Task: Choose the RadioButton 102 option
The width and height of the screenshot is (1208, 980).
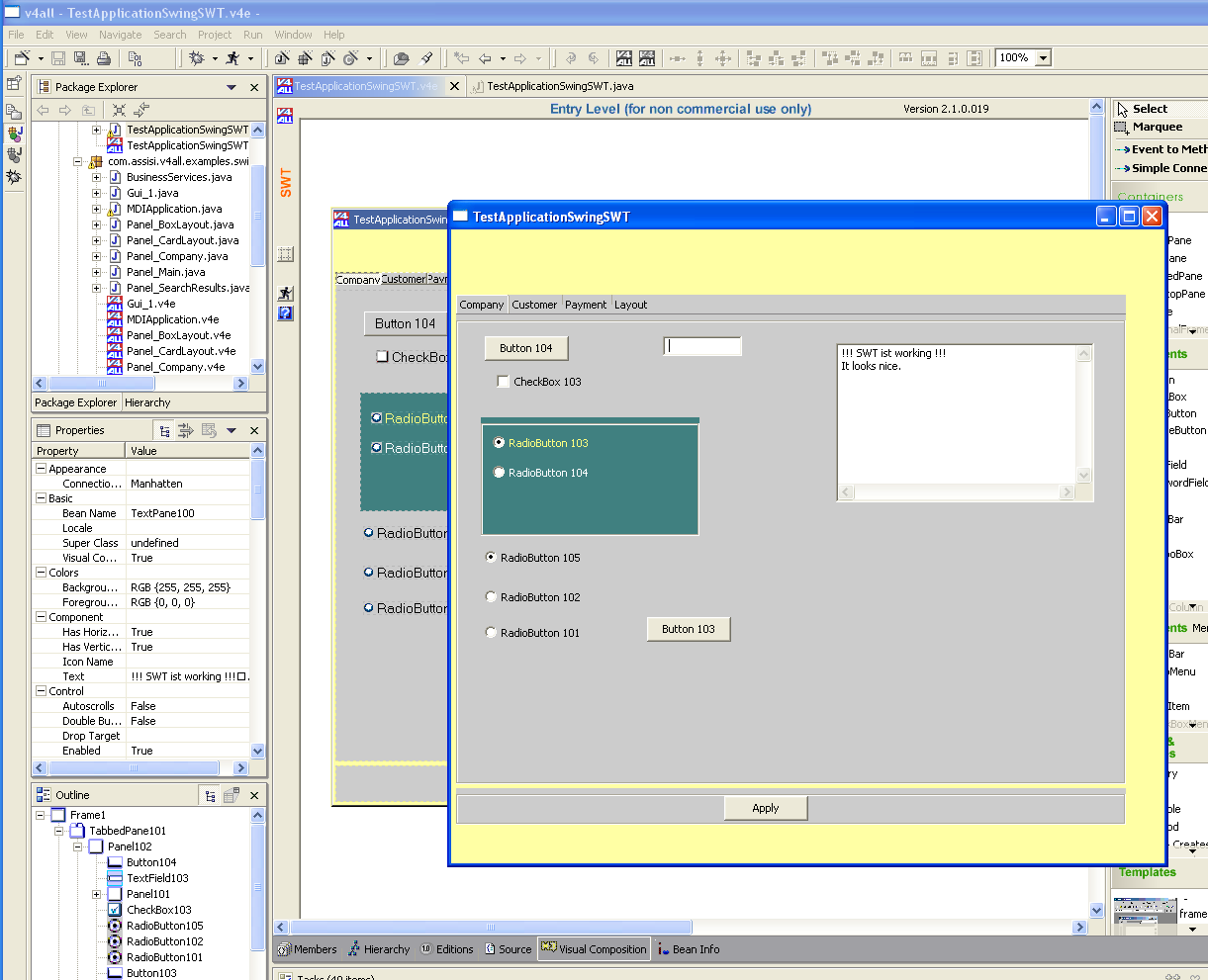Action: pos(491,597)
